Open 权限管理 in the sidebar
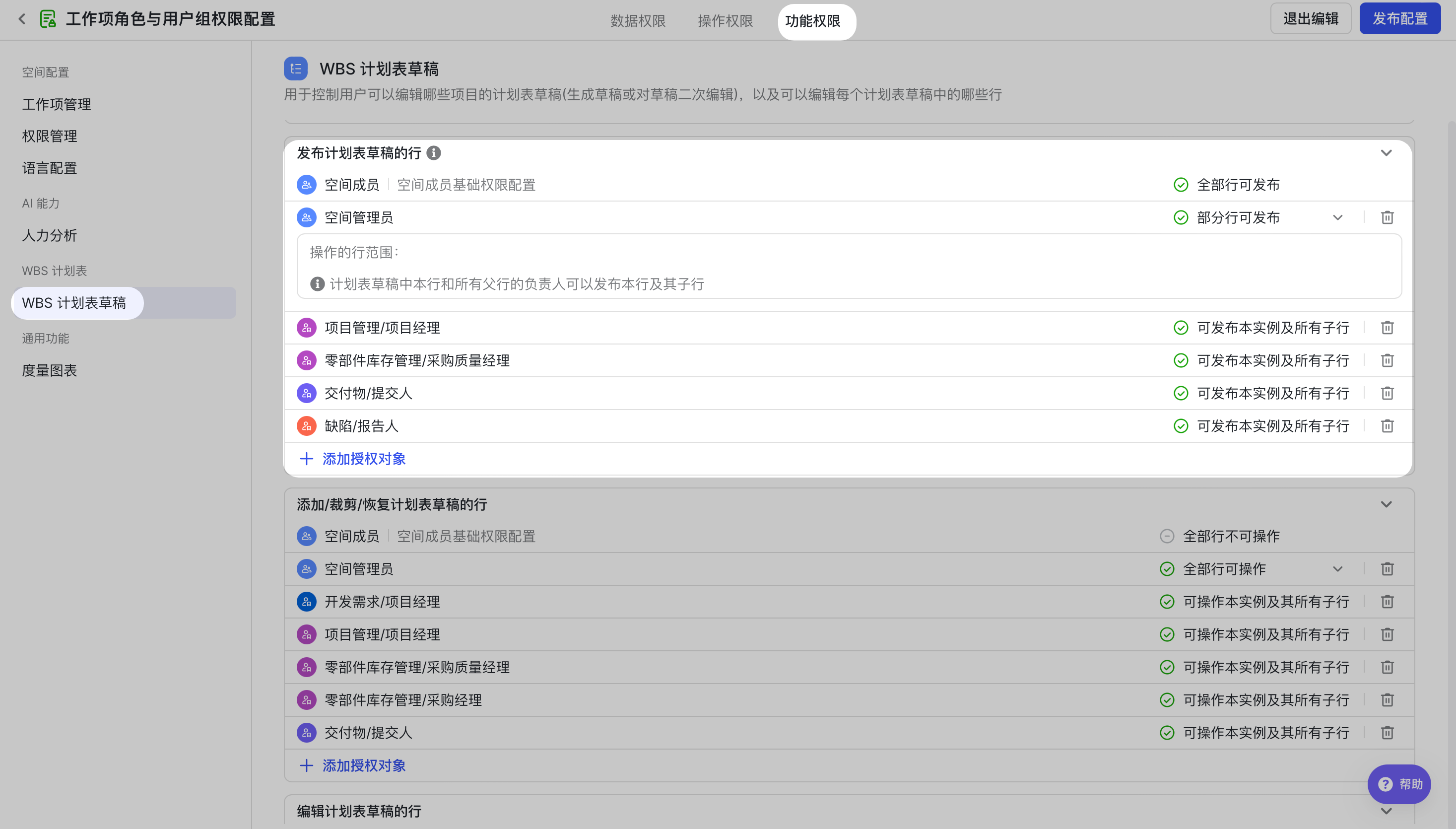 pyautogui.click(x=50, y=136)
